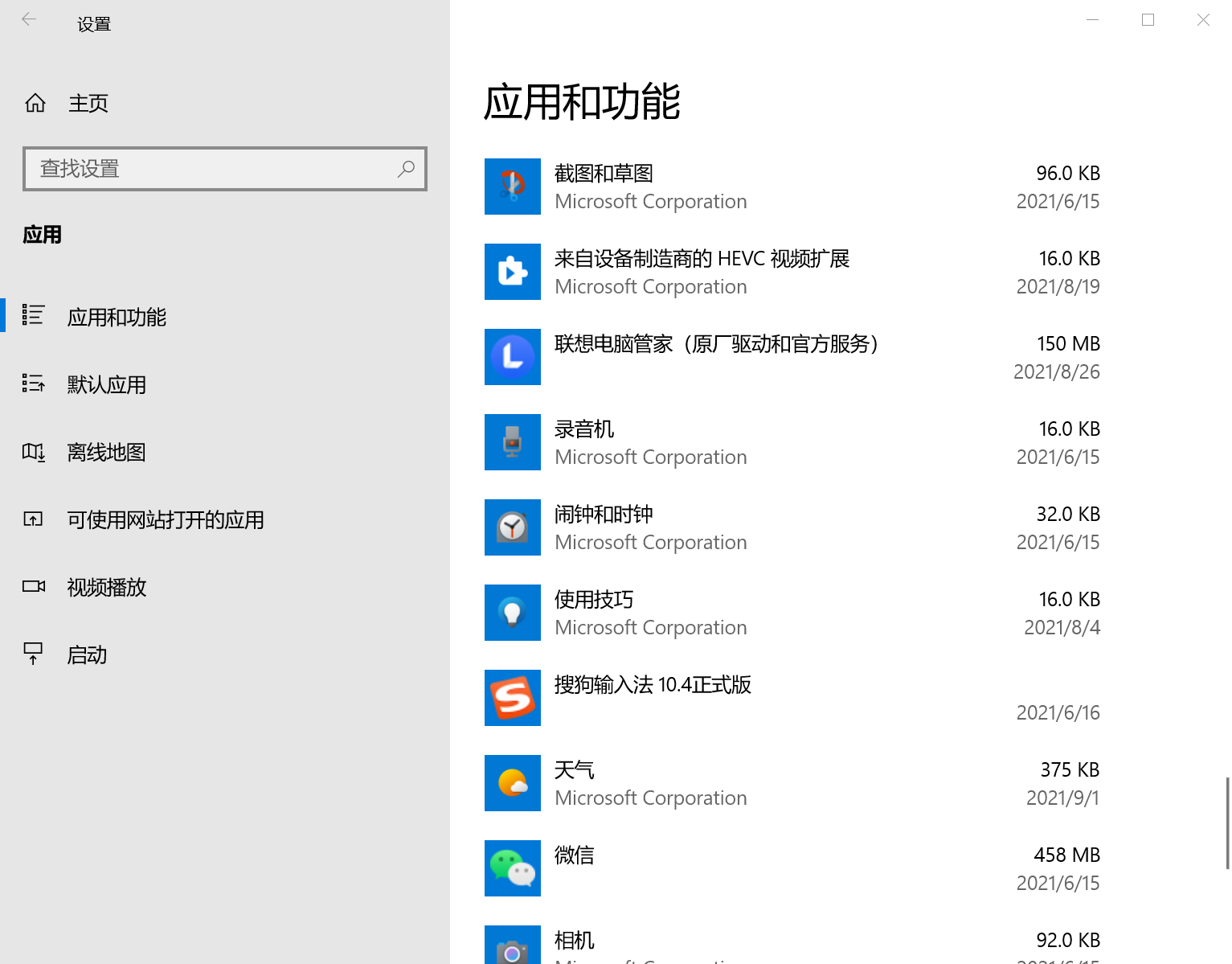Click the 微信 WeChat app icon
Viewport: 1232px width, 964px height.
pos(512,868)
